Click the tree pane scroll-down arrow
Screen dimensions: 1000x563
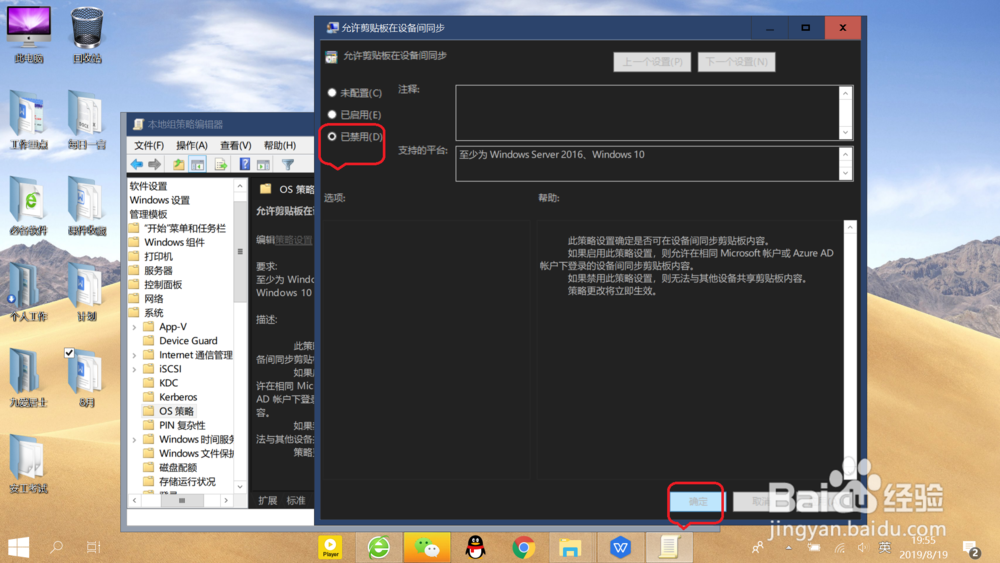240,487
